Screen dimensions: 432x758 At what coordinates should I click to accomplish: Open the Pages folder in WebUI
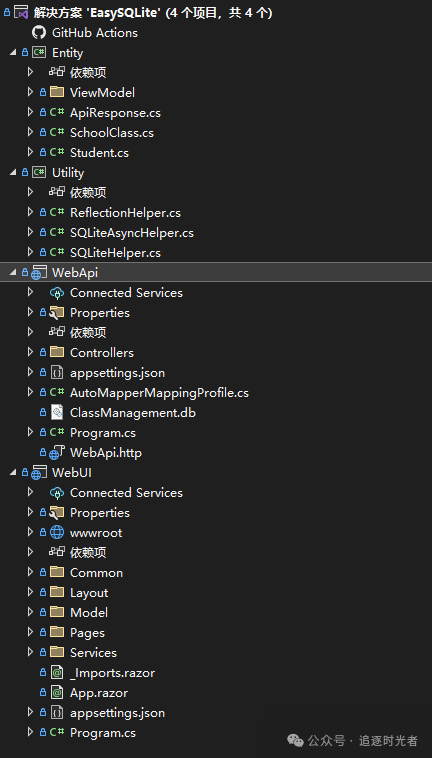[x=87, y=632]
